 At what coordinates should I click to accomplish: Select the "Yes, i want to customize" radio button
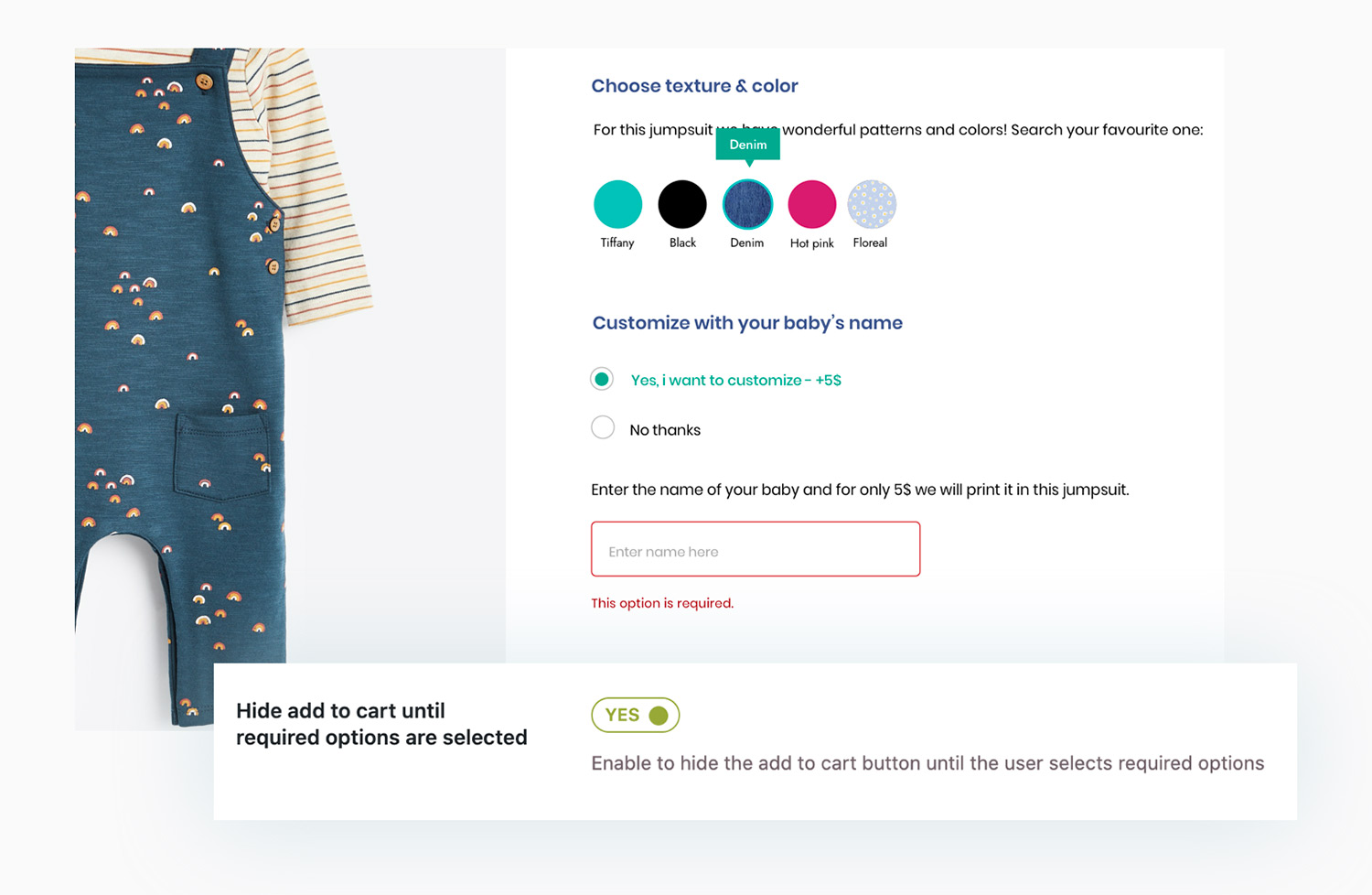click(x=602, y=379)
